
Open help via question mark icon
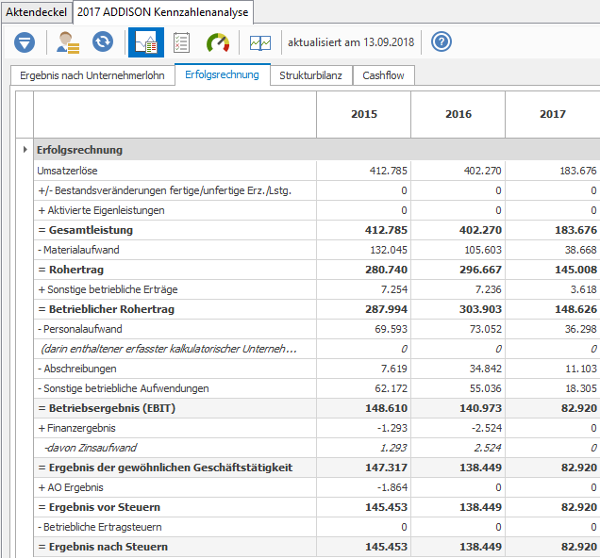point(441,42)
